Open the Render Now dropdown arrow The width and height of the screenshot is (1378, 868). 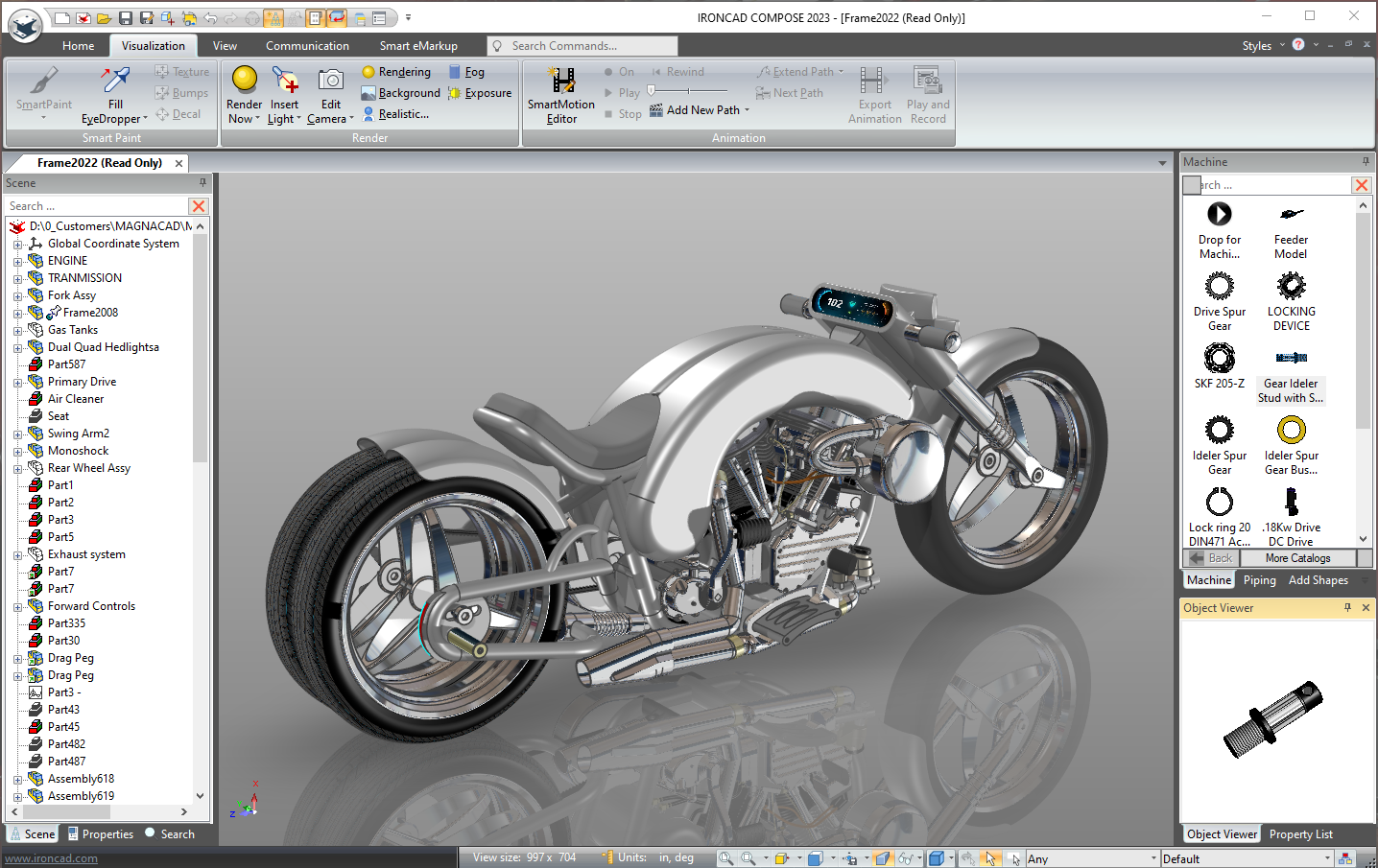pyautogui.click(x=258, y=119)
